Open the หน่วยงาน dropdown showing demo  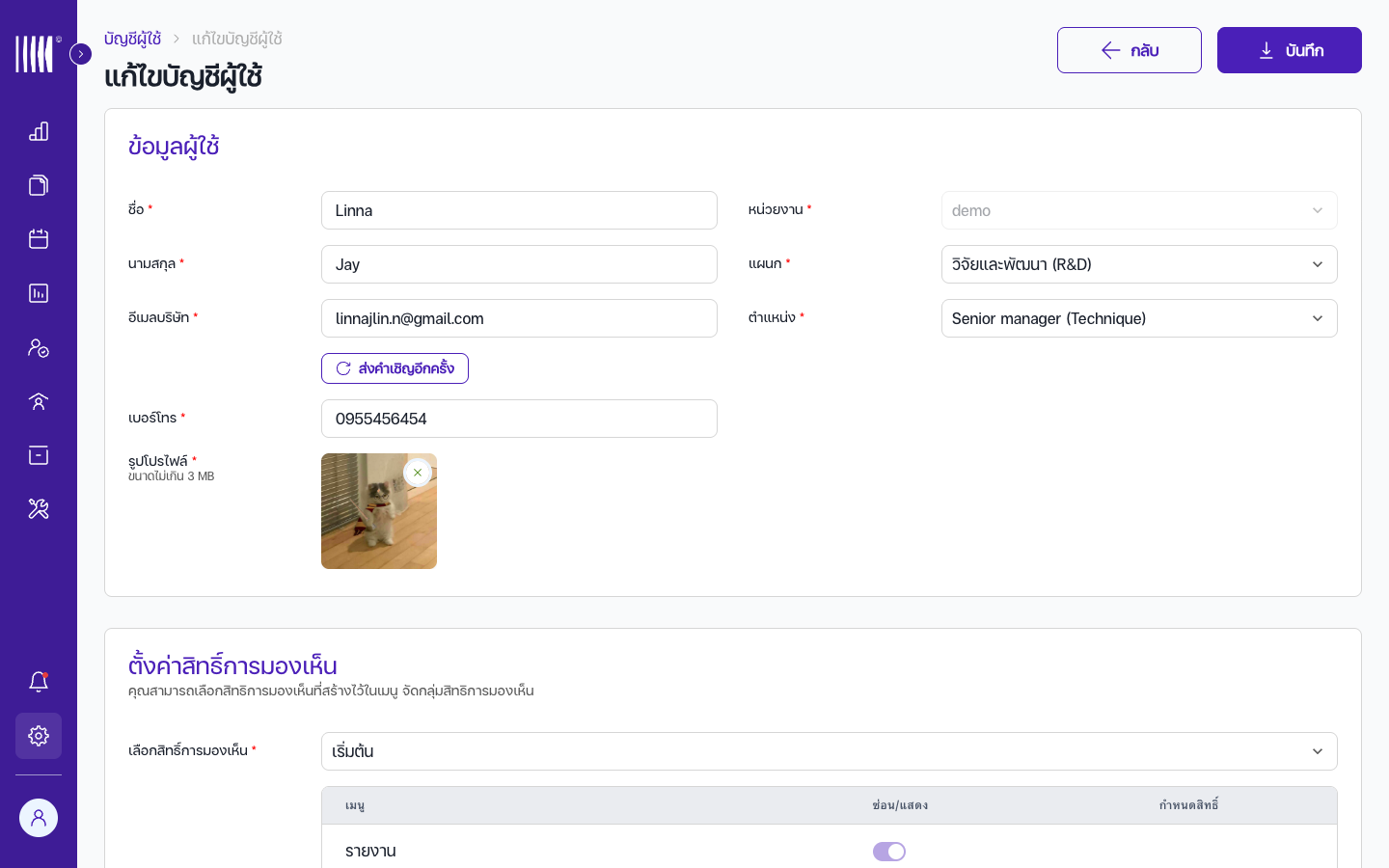[x=1139, y=210]
